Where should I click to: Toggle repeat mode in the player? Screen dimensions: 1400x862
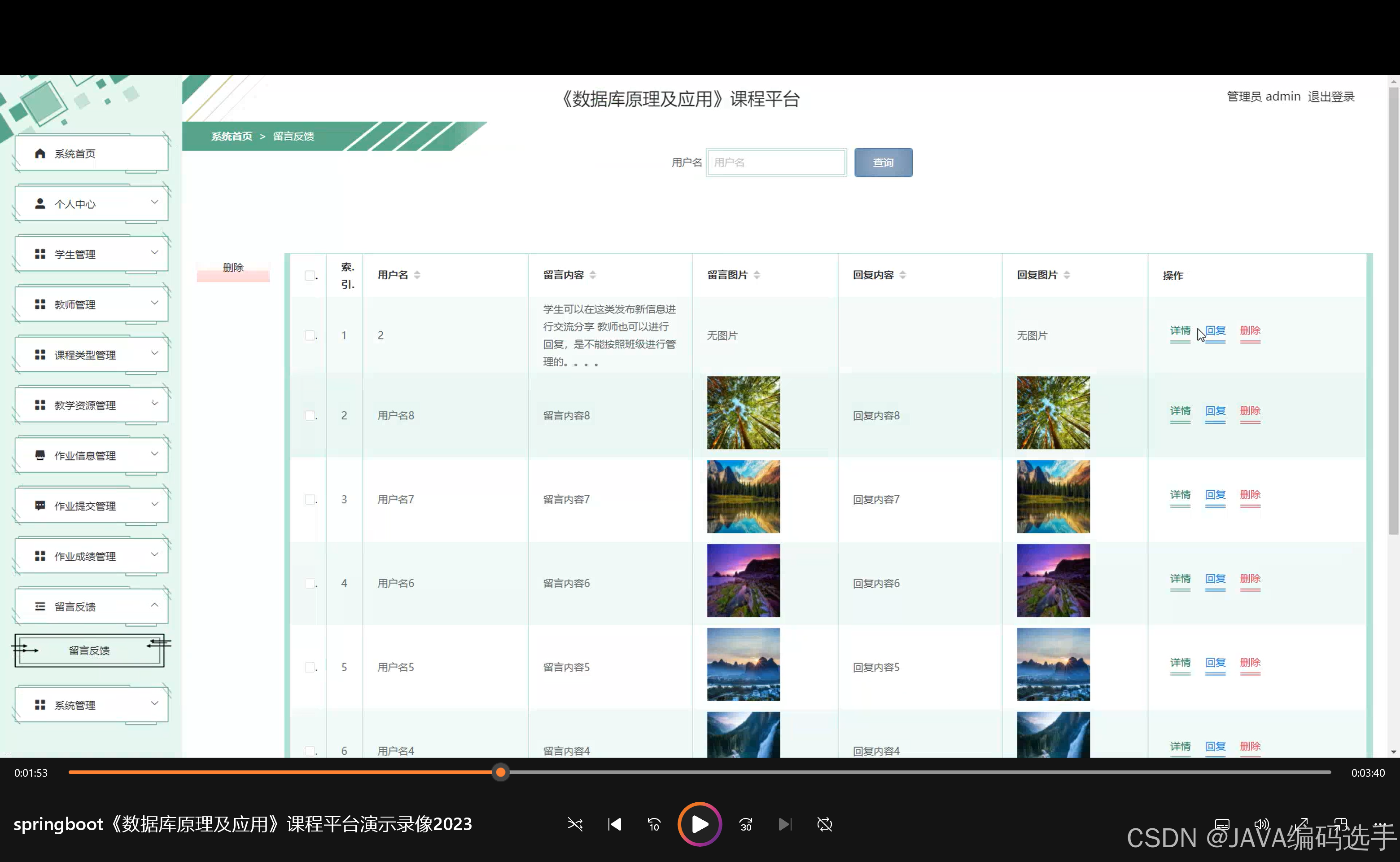tap(824, 824)
